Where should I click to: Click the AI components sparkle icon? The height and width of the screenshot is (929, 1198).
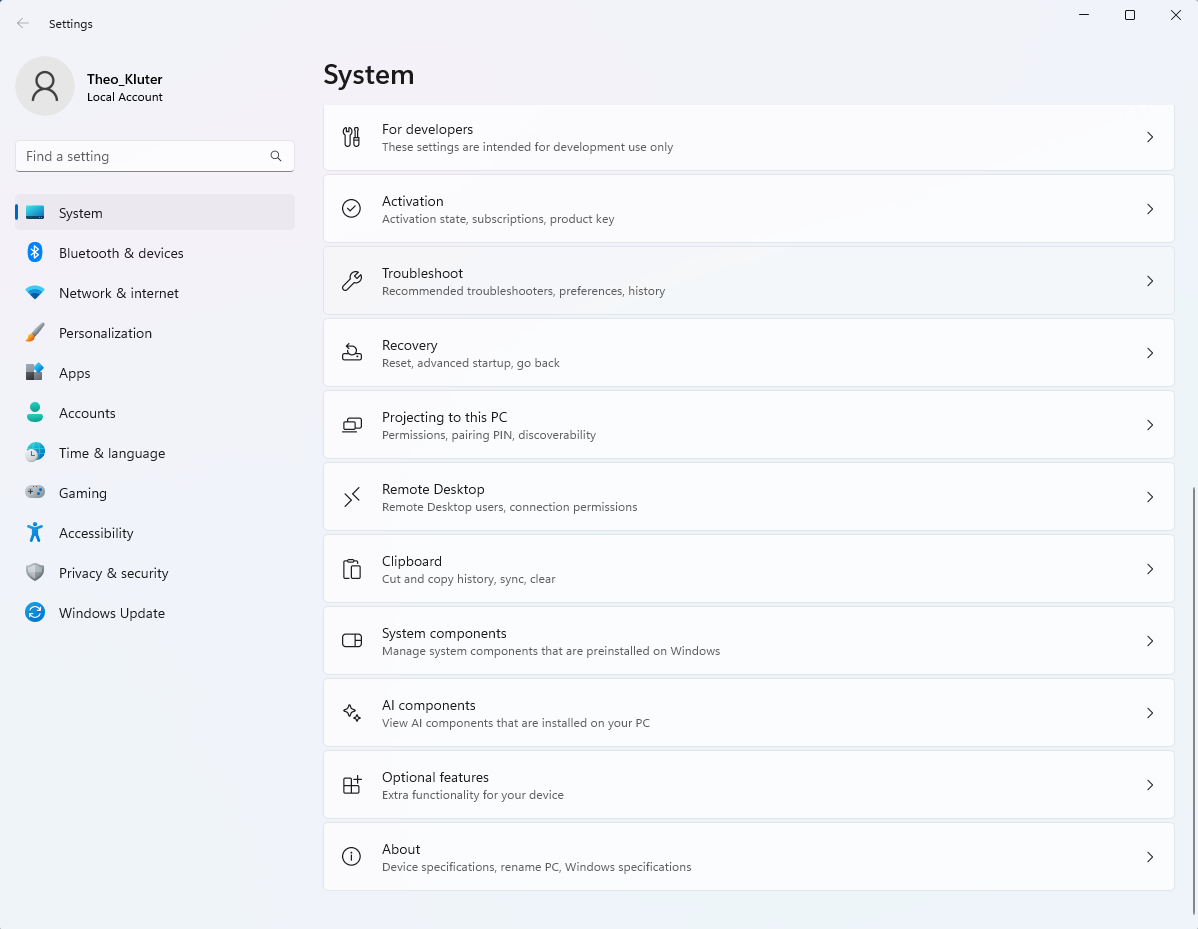[x=351, y=713]
